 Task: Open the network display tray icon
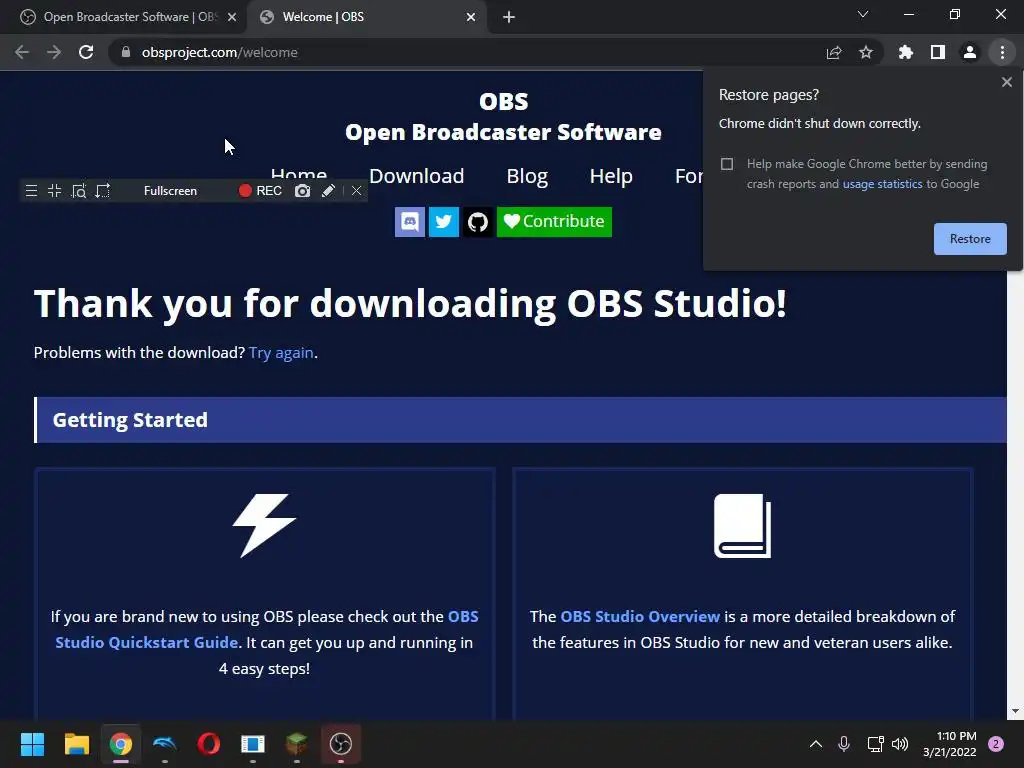coord(875,744)
